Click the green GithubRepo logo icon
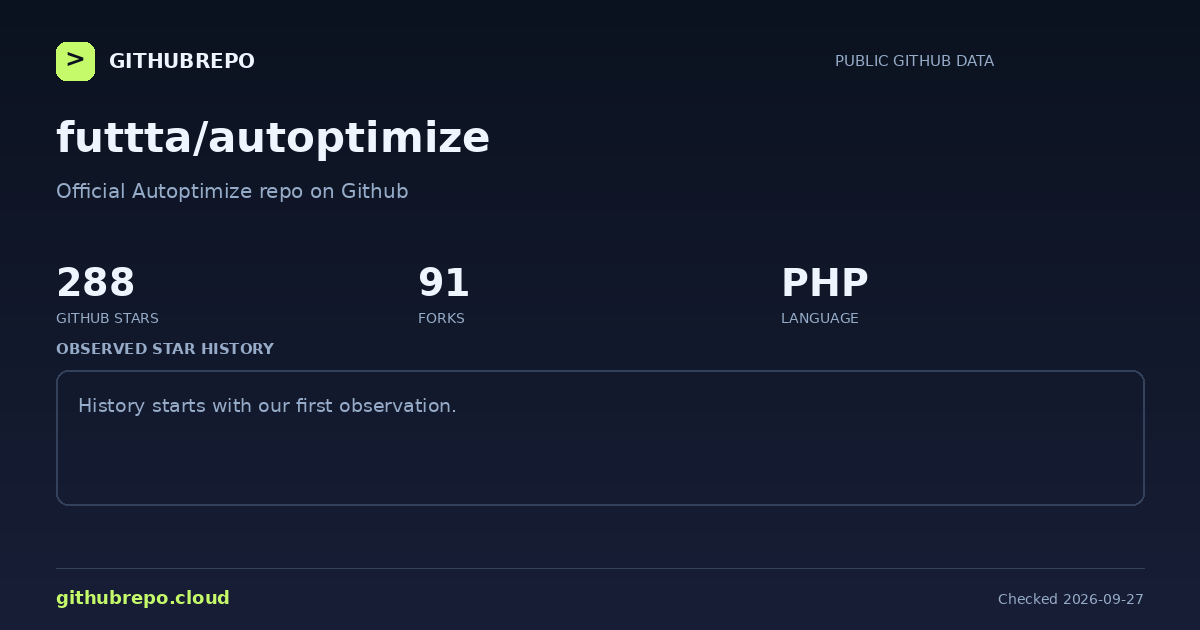The width and height of the screenshot is (1200, 630). coord(75,61)
